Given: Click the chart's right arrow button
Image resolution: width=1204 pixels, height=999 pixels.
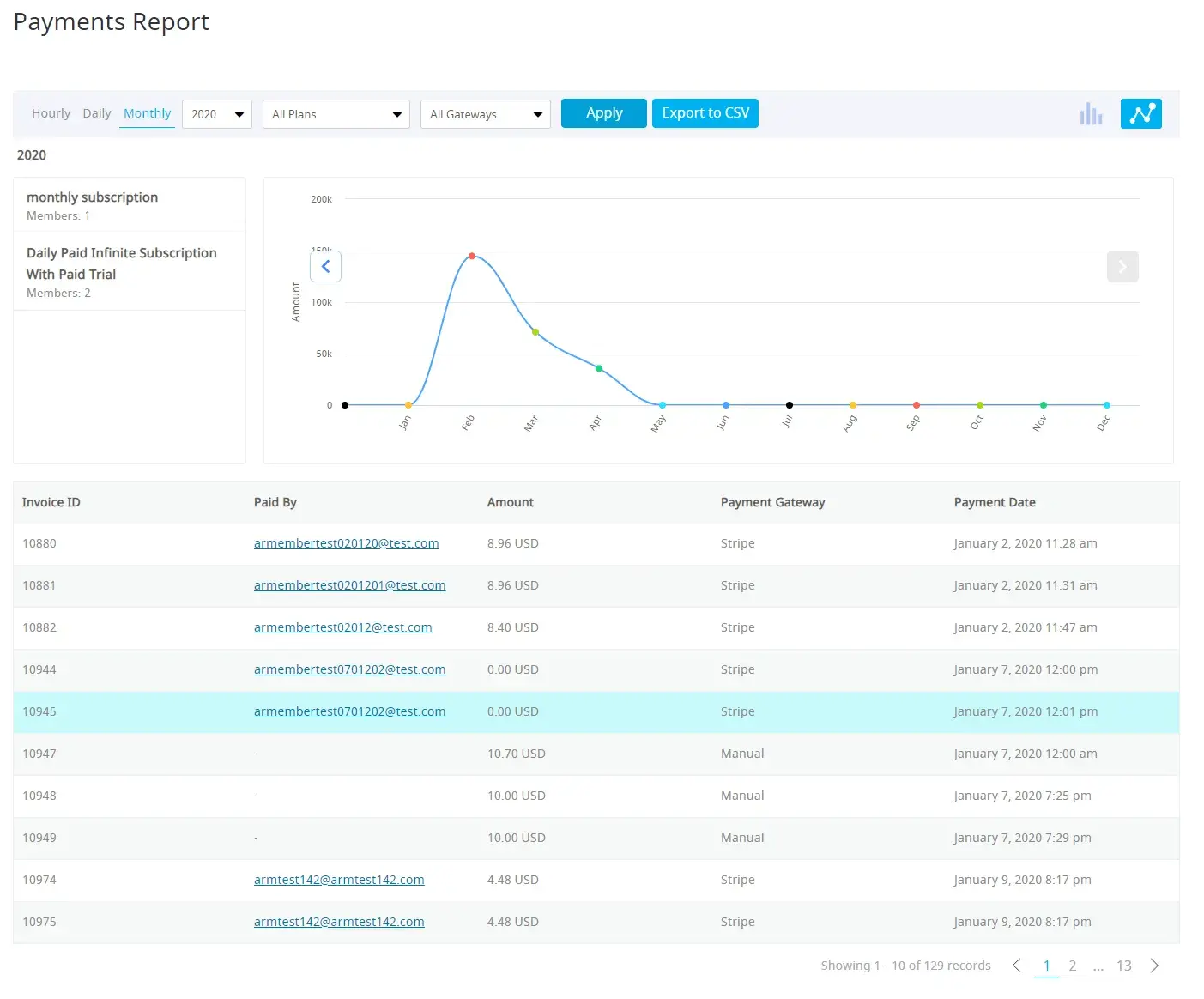Looking at the screenshot, I should [1122, 267].
